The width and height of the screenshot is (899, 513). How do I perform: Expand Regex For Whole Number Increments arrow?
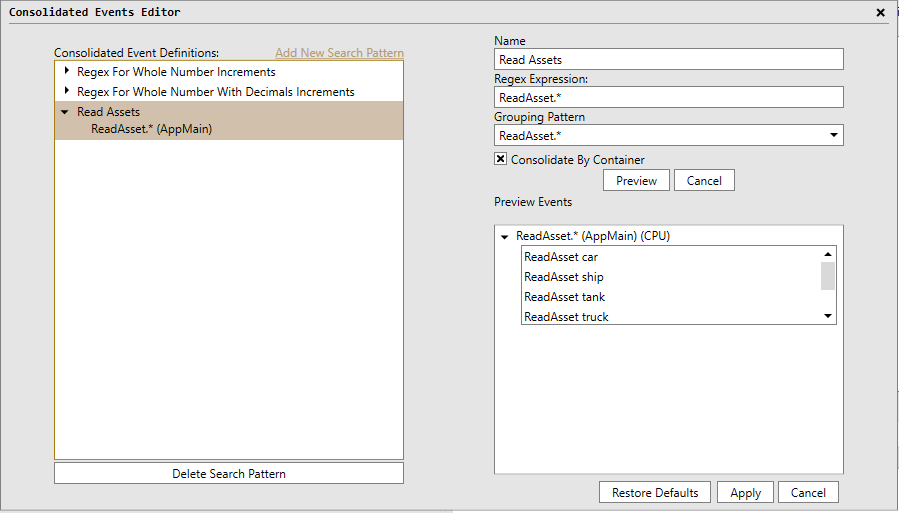(x=67, y=71)
